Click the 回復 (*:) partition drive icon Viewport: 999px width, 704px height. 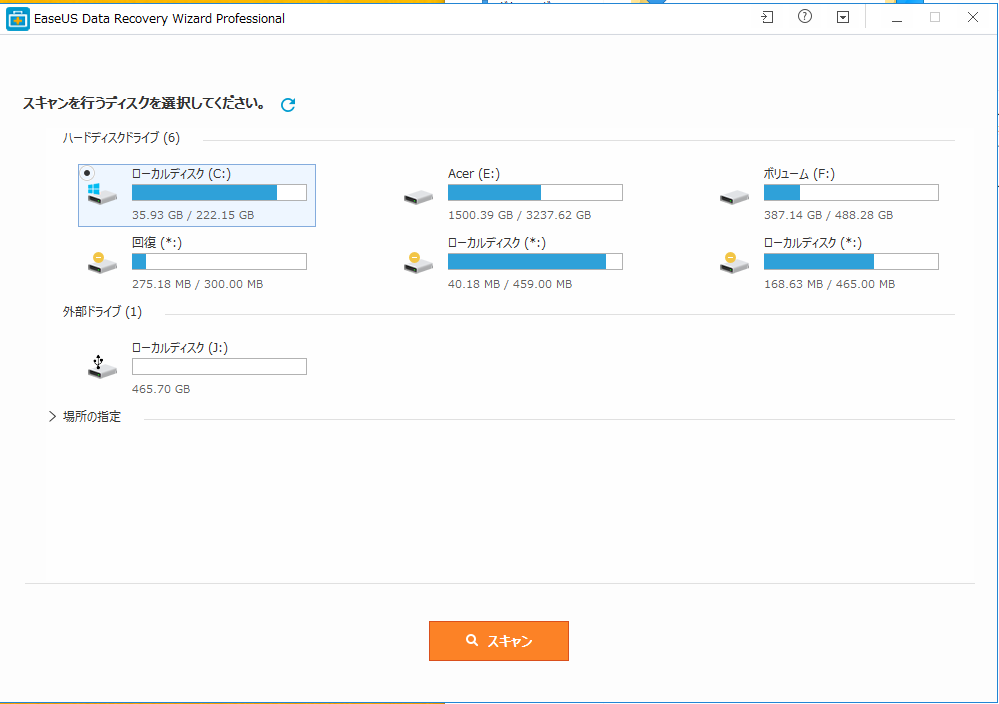click(x=102, y=263)
